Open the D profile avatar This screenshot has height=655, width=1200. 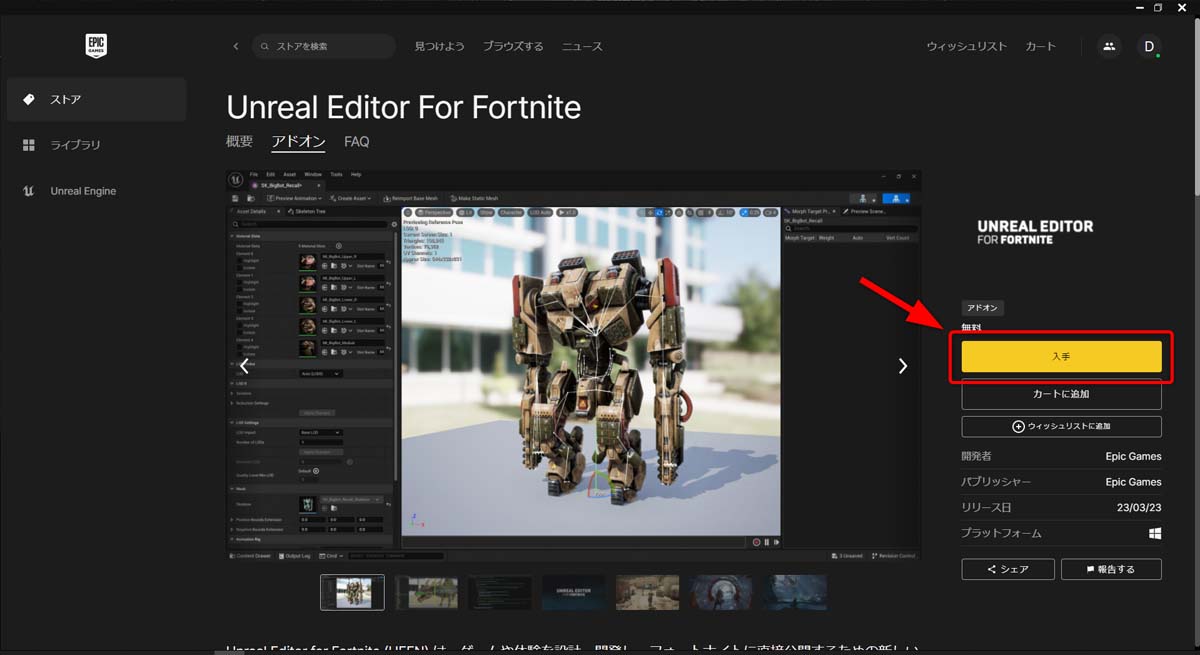(1149, 46)
